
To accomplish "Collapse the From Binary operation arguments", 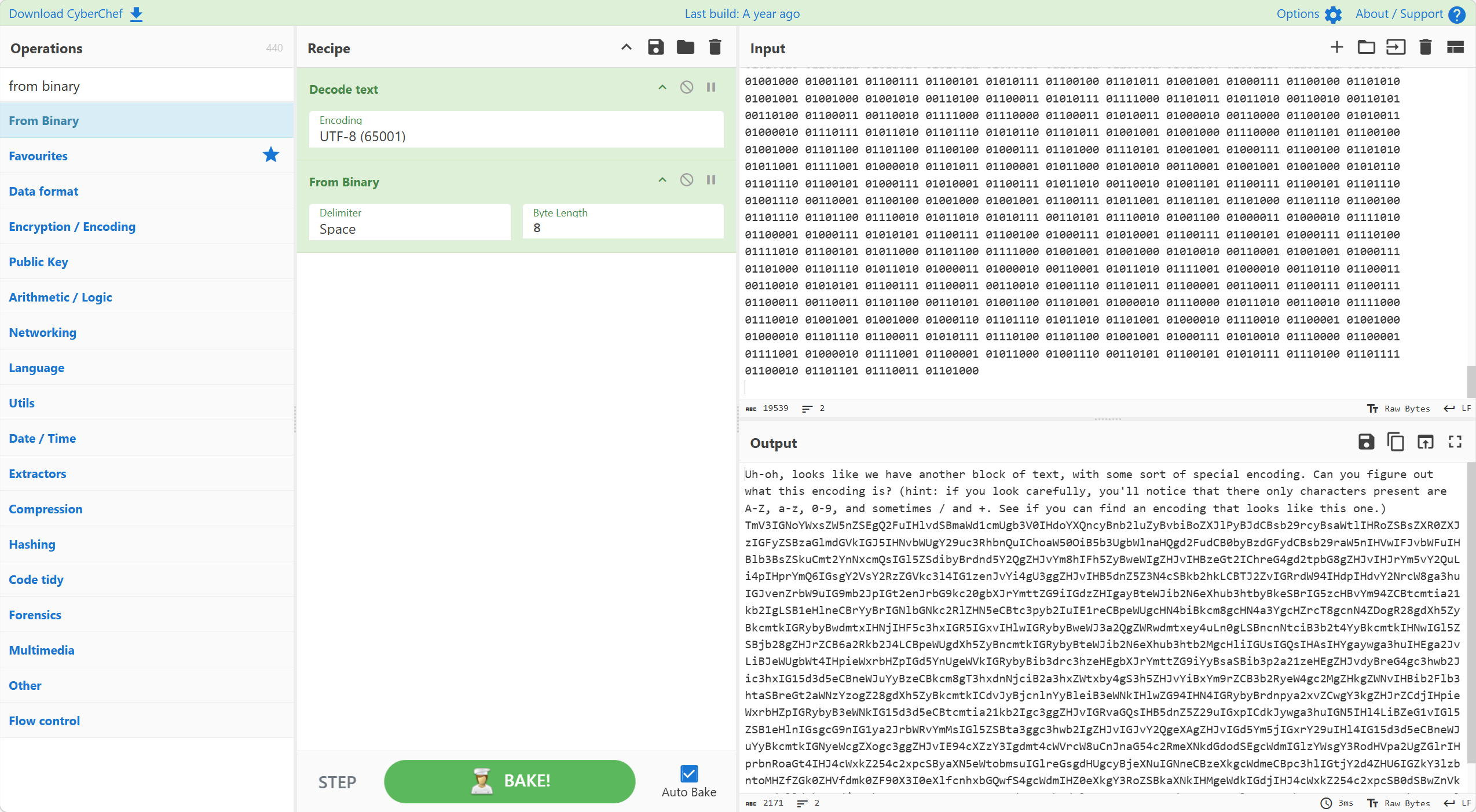I will 662,180.
